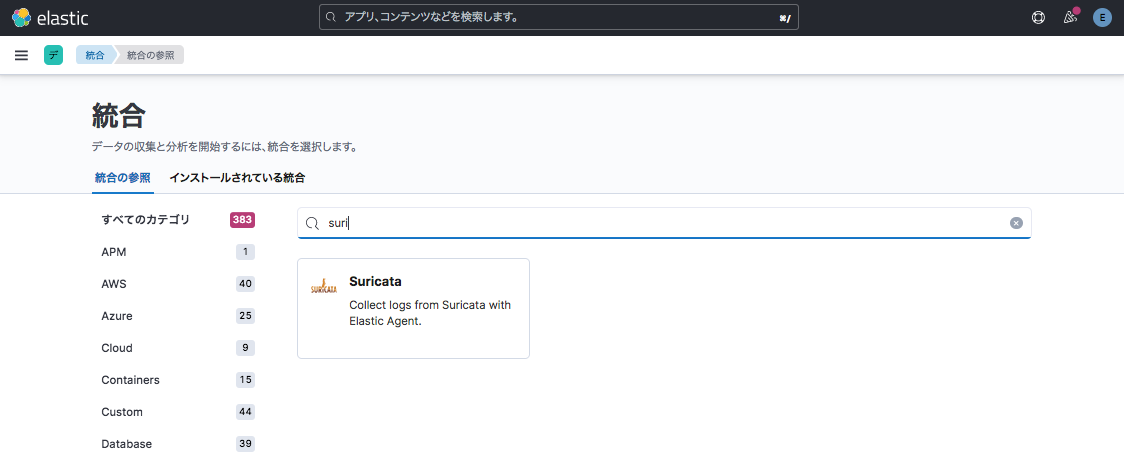This screenshot has width=1124, height=463.
Task: Click the green space avatar icon
Action: pos(53,55)
